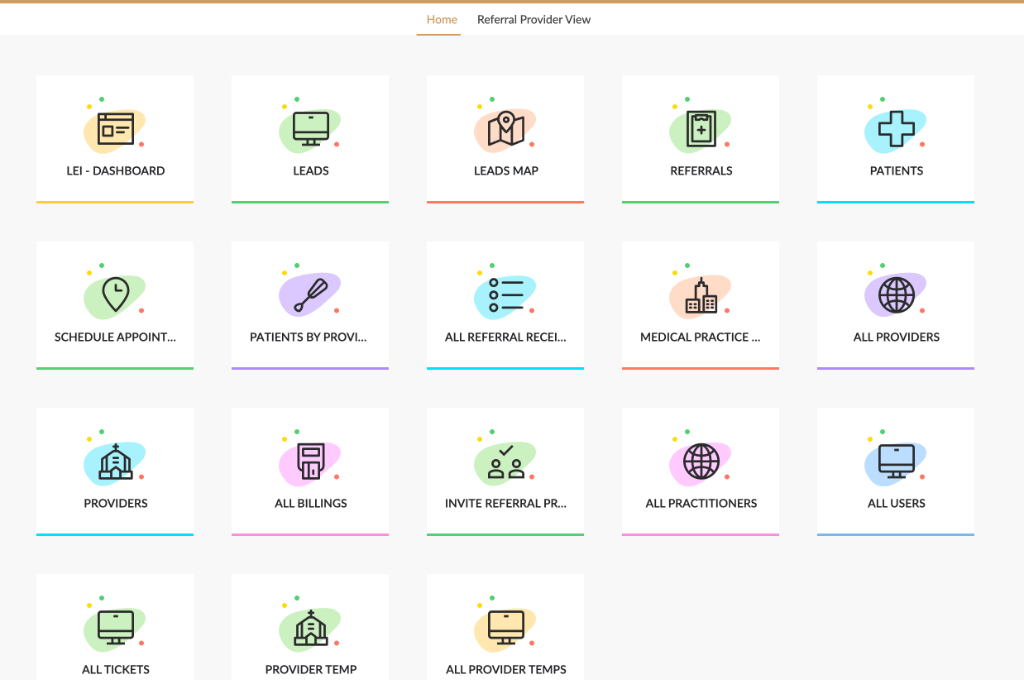
Task: Open the Medical Practice building icon
Action: pos(701,295)
